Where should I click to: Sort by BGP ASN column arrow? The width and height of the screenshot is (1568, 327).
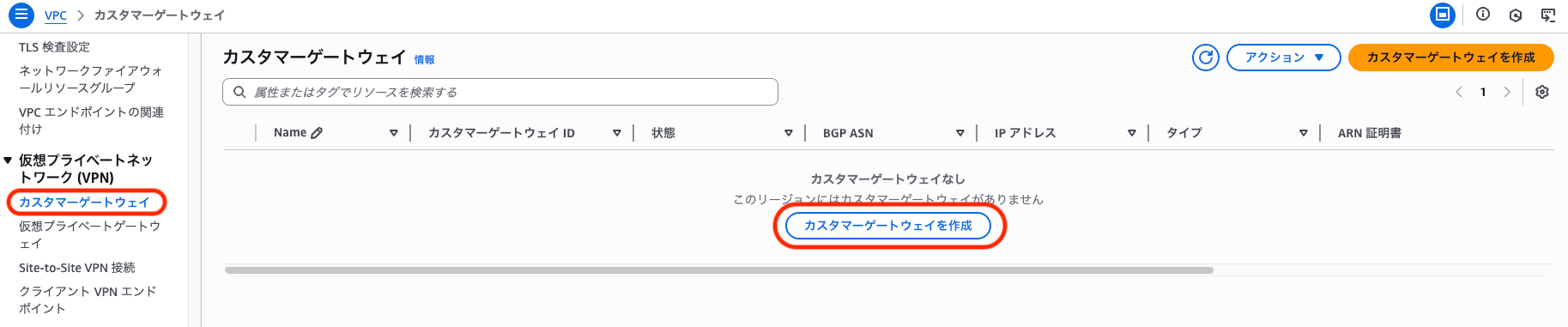tap(960, 133)
